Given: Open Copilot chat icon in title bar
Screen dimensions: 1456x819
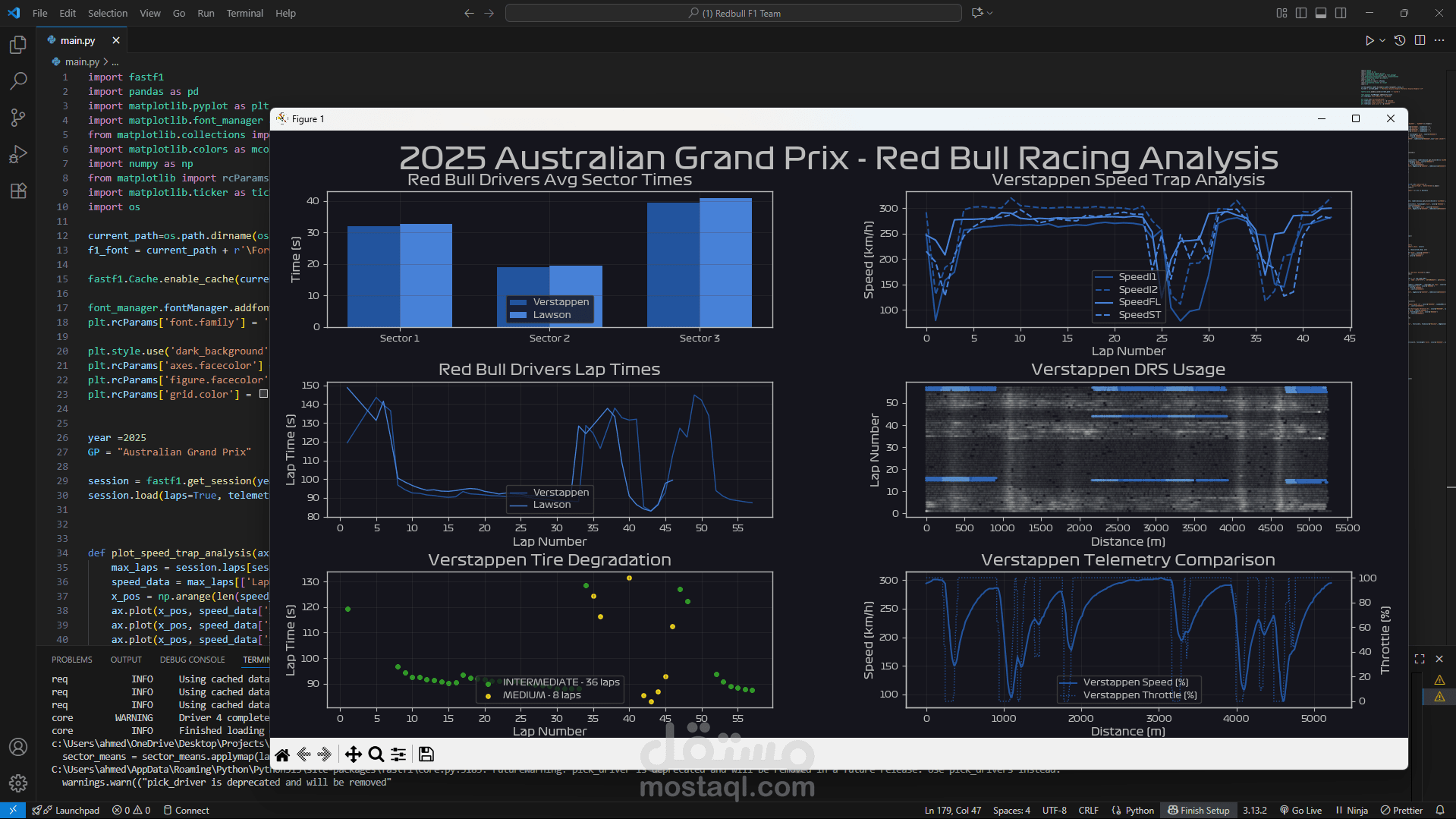Looking at the screenshot, I should tap(977, 13).
